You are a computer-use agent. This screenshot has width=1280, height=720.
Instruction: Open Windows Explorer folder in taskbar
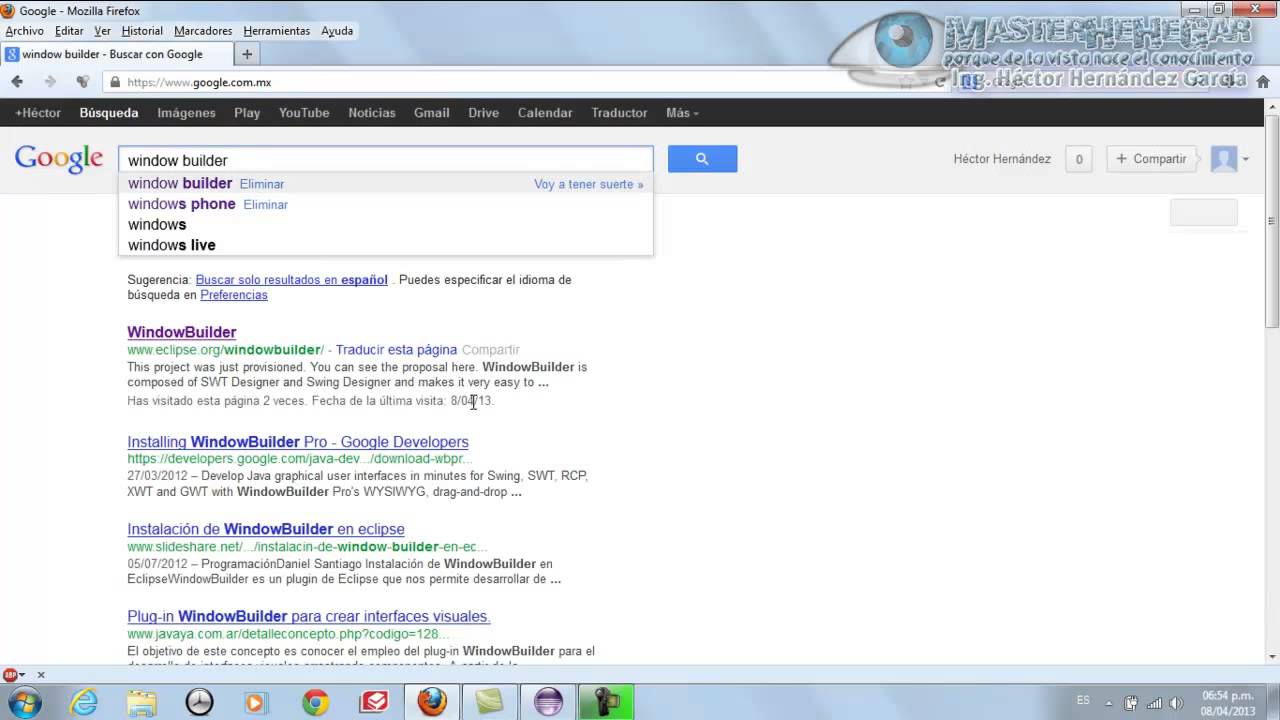(142, 703)
